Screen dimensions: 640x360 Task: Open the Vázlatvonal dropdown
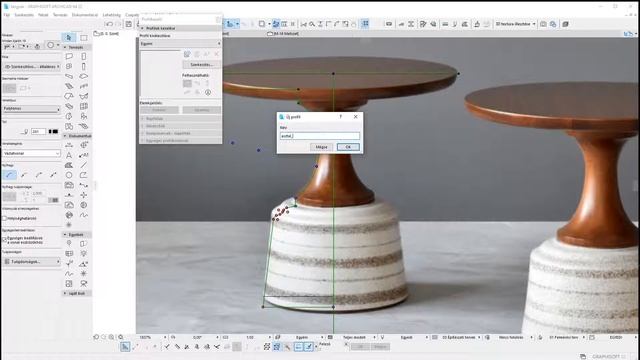click(31, 153)
